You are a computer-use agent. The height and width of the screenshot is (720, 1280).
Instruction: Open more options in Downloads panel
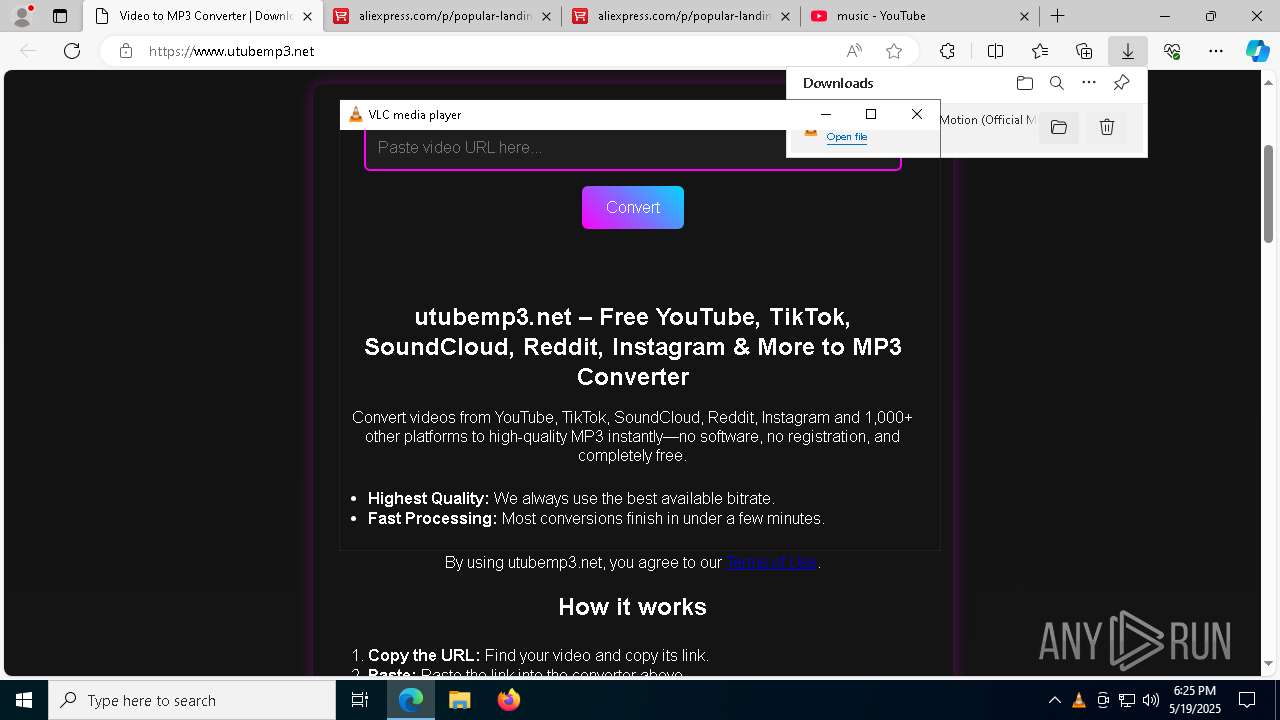[x=1089, y=83]
